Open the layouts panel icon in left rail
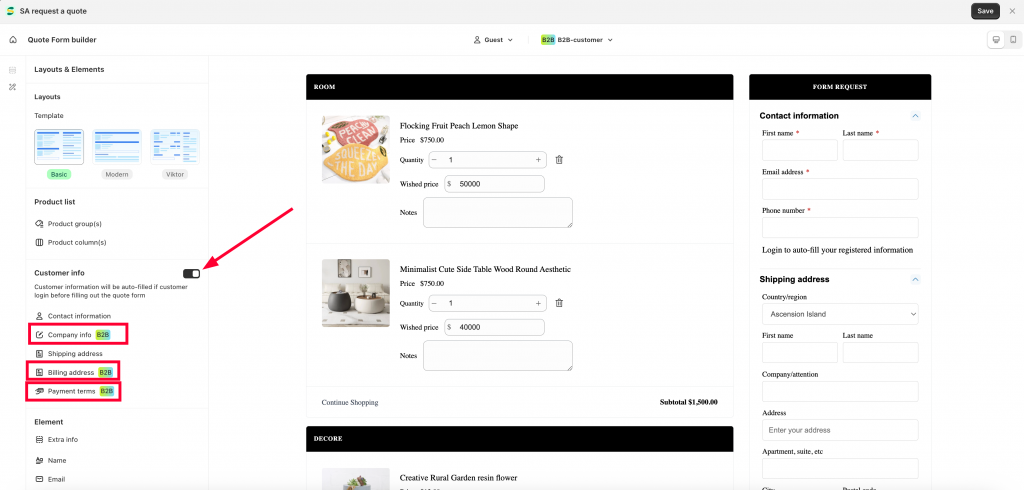 click(x=12, y=70)
